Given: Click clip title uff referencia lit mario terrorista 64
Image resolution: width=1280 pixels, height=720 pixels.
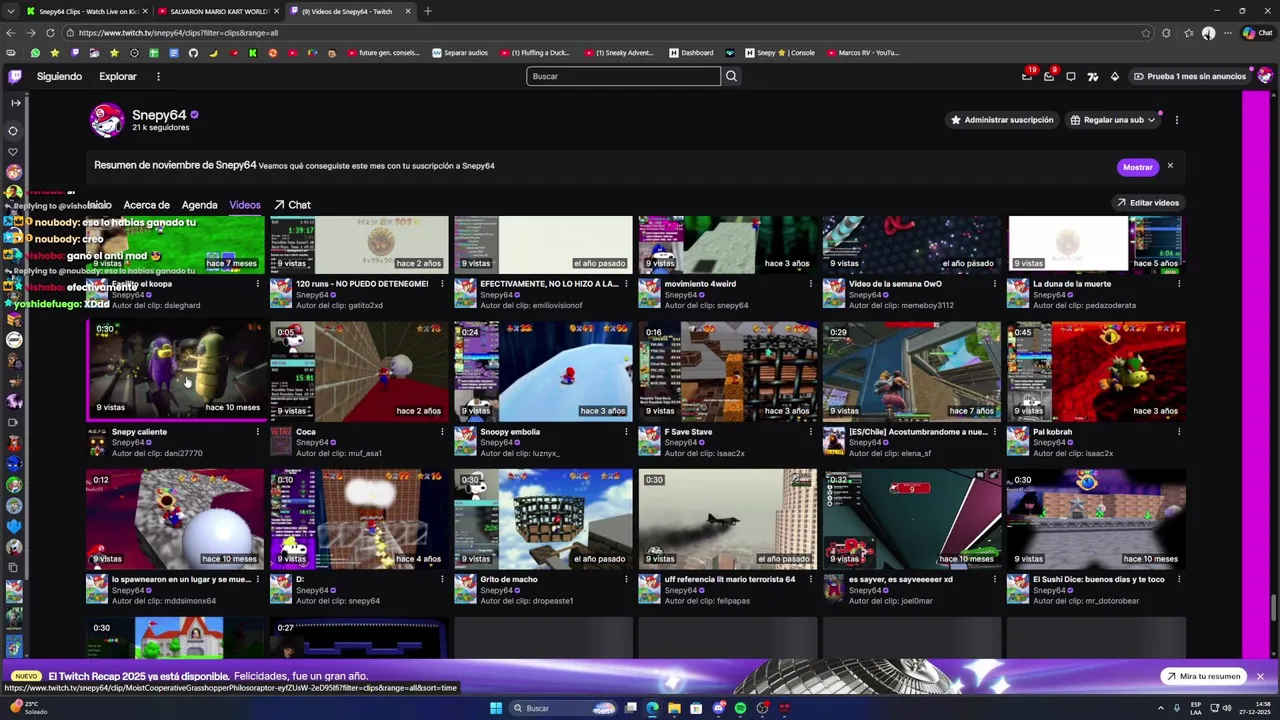Looking at the screenshot, I should click(x=729, y=579).
